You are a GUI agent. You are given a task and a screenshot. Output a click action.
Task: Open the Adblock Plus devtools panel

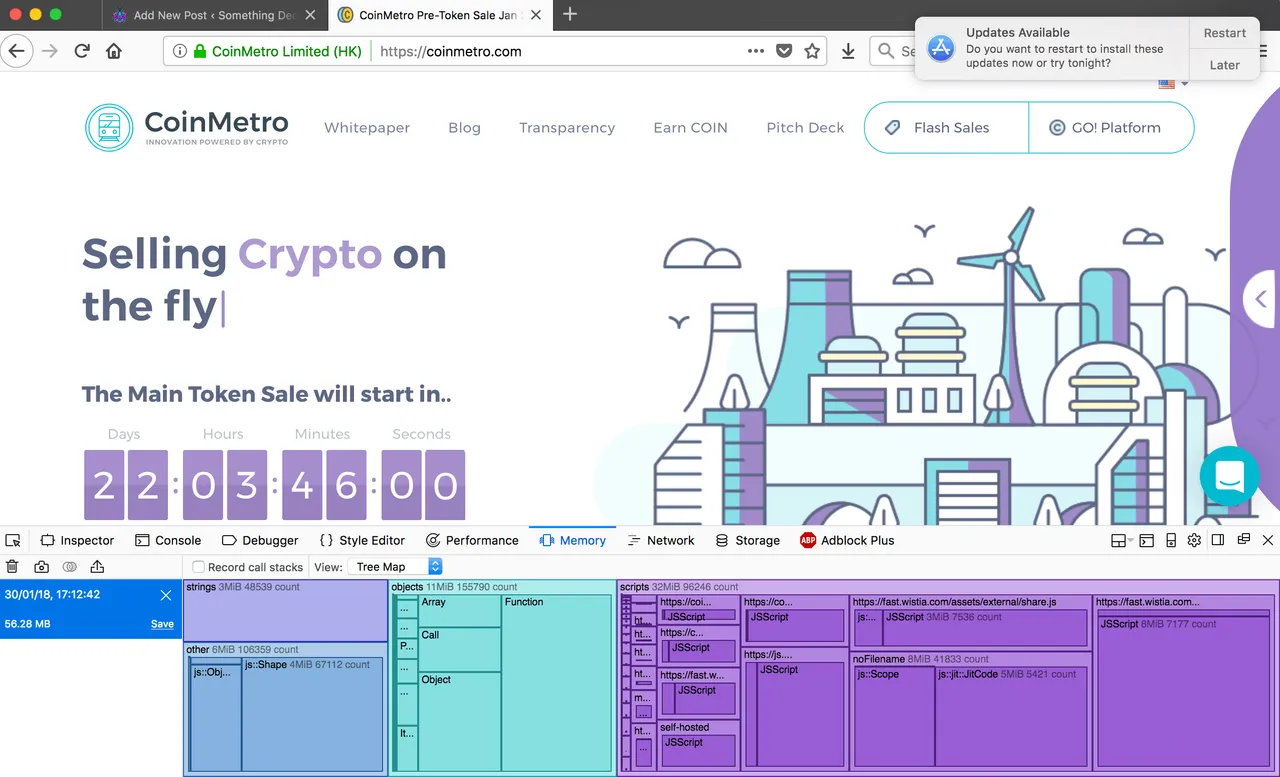click(x=847, y=540)
